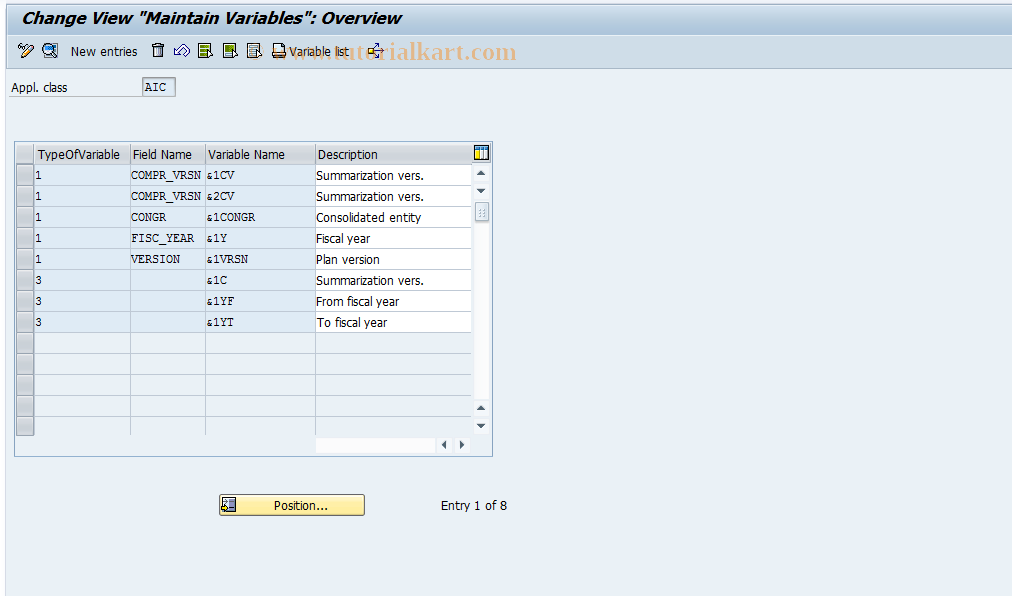
Task: Click the vertical scrollbar thumb handle
Action: [481, 212]
